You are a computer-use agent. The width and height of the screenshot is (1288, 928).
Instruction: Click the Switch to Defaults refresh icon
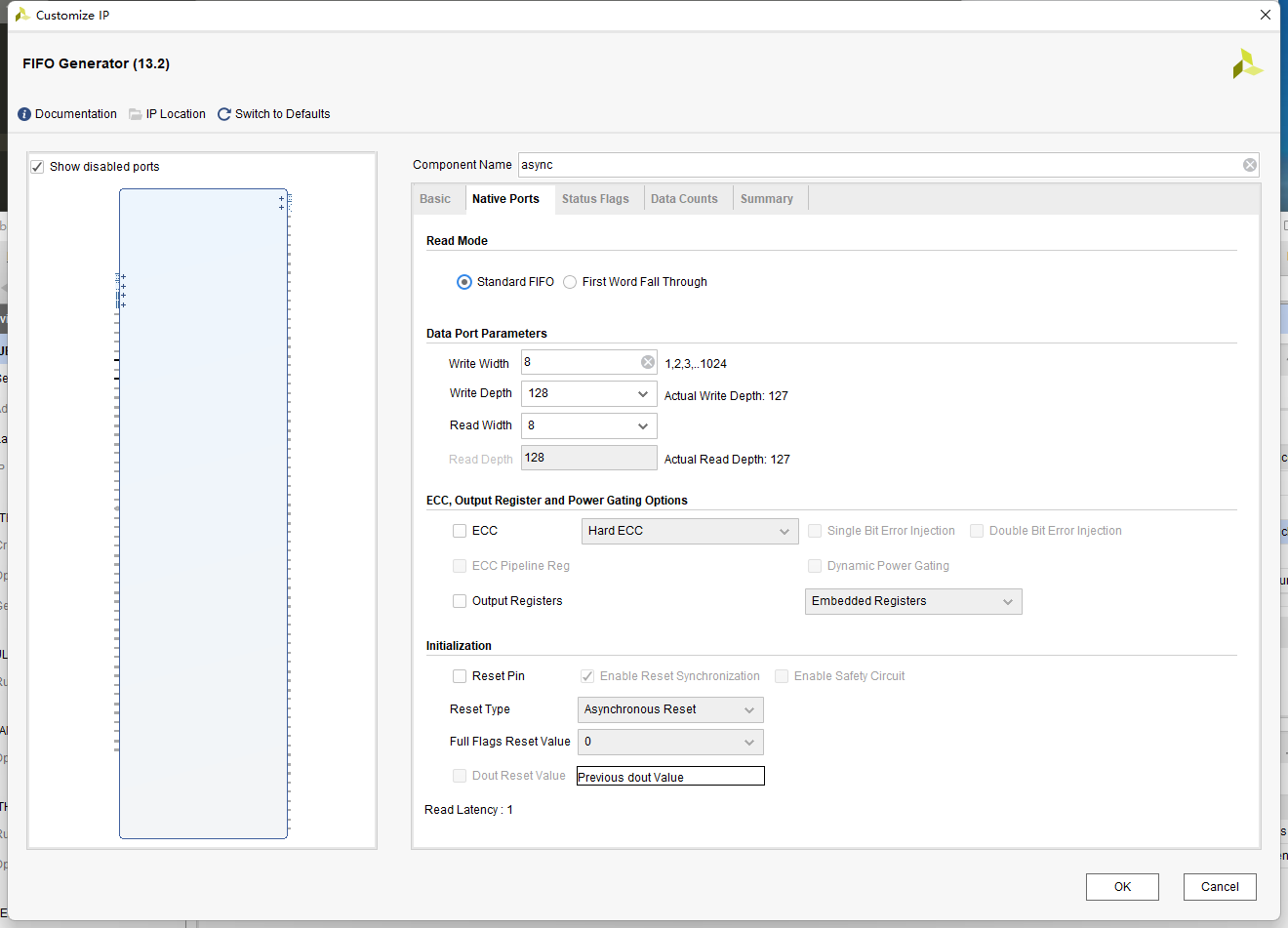(224, 114)
